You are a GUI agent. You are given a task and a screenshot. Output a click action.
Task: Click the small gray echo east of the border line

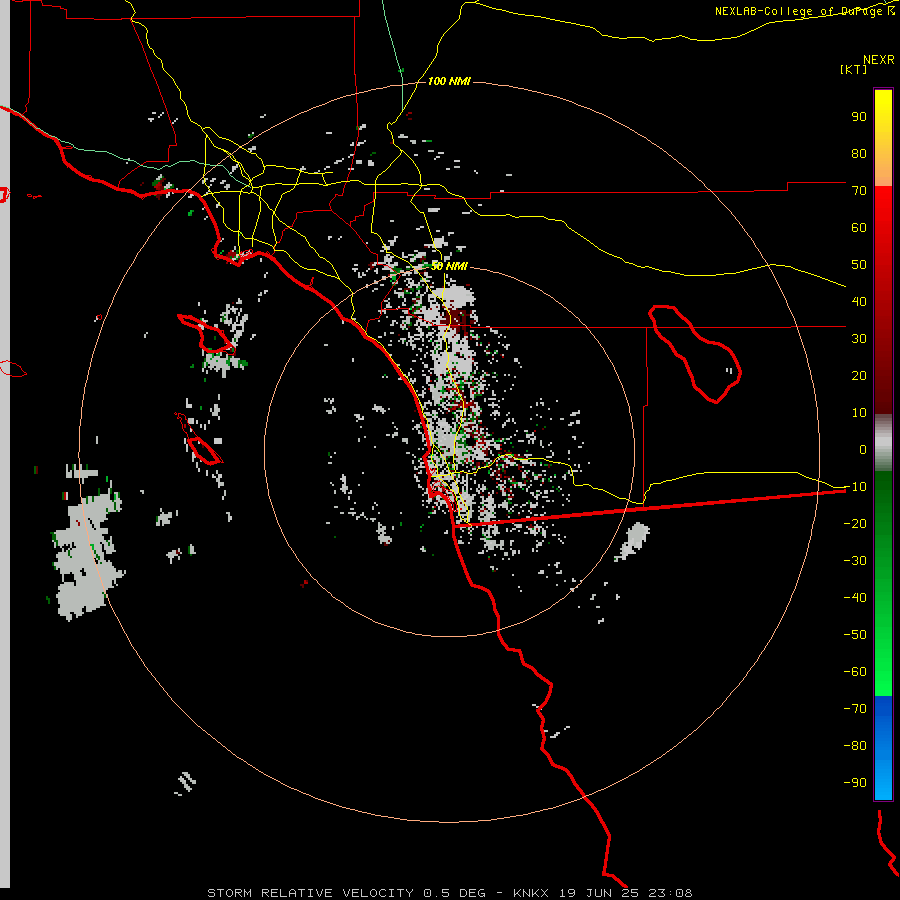click(x=633, y=541)
